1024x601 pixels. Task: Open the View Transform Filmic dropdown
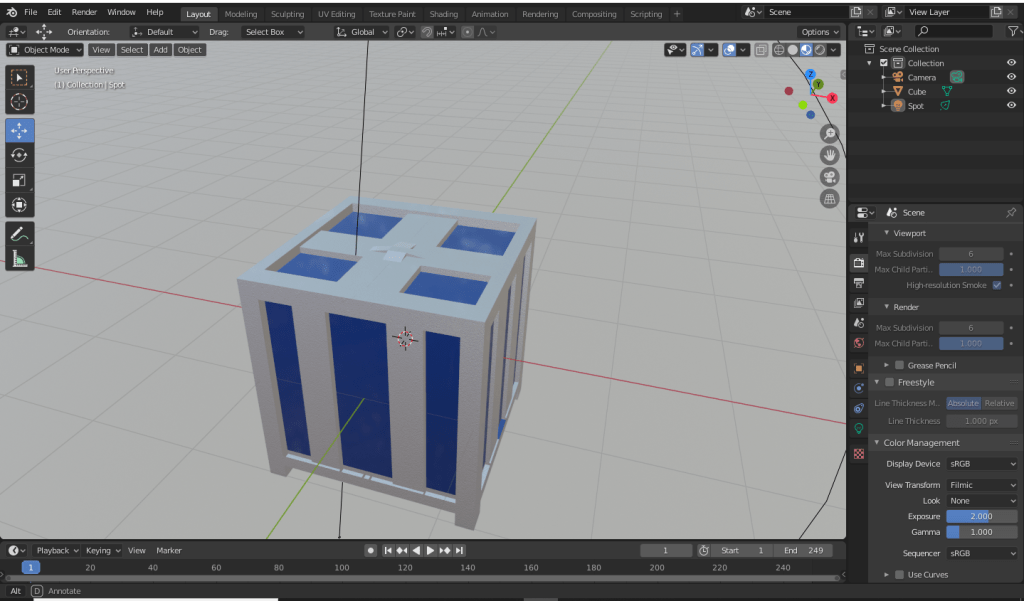point(981,485)
